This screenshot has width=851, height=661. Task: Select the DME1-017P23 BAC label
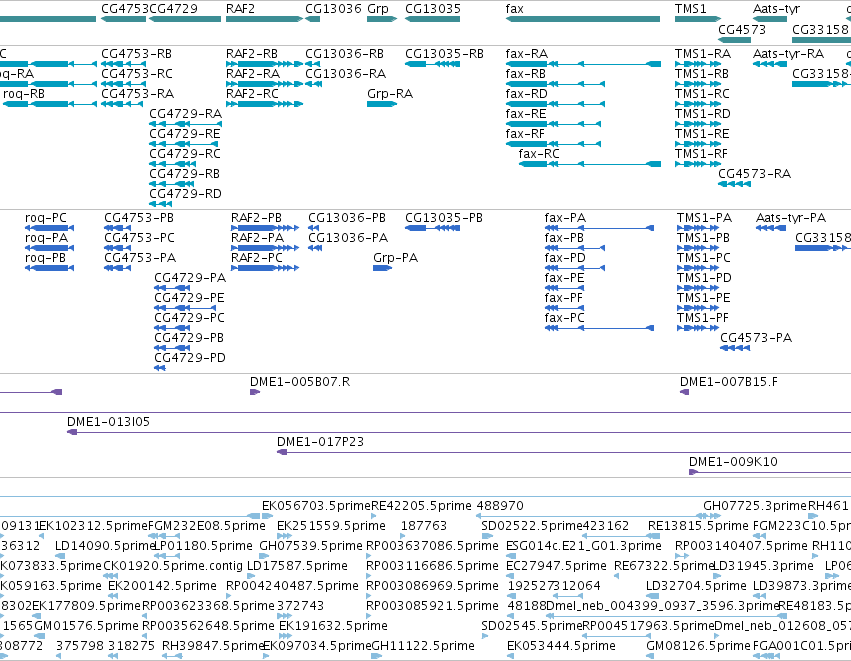click(x=320, y=442)
